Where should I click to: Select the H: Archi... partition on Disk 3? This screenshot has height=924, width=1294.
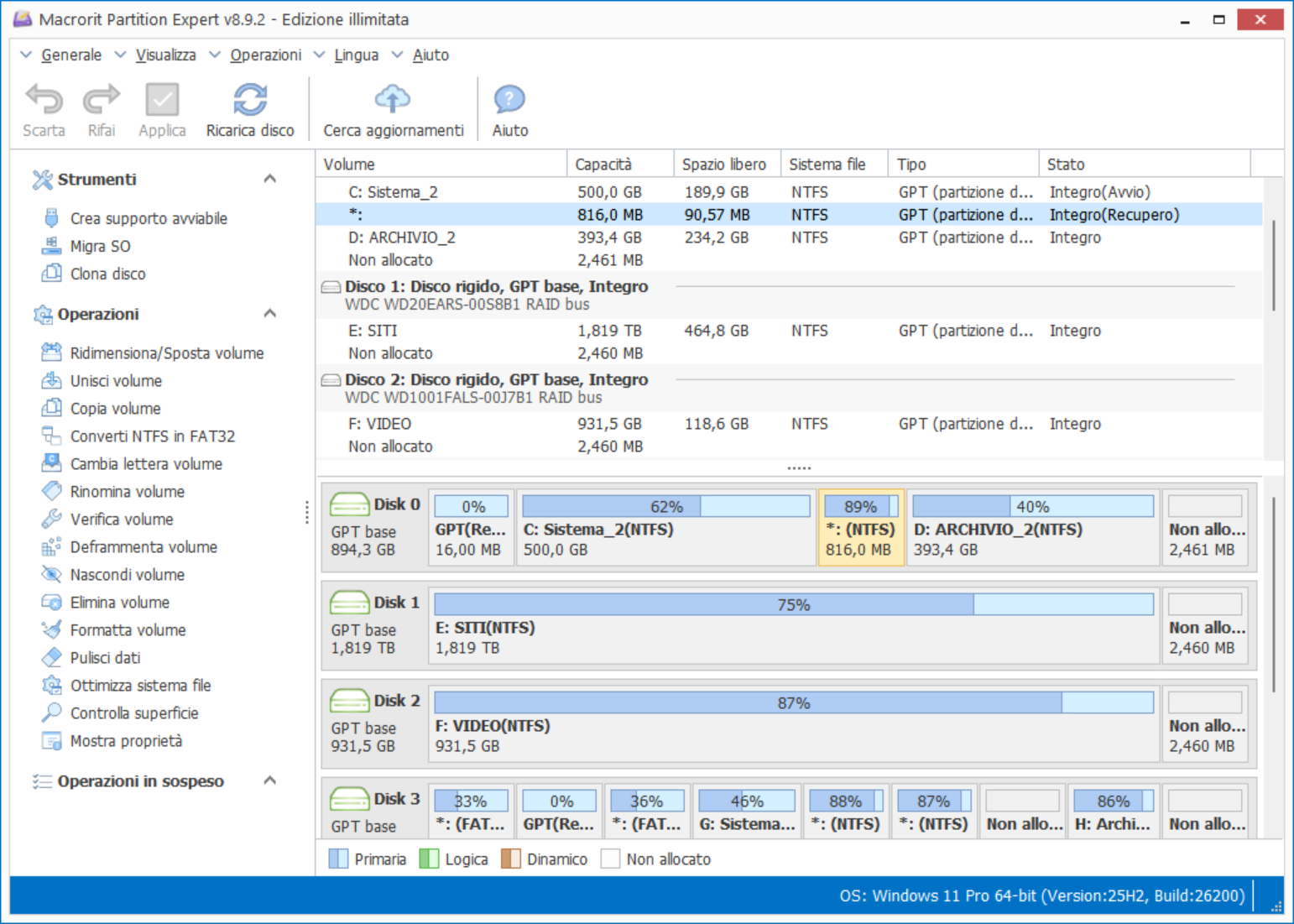pos(1113,811)
